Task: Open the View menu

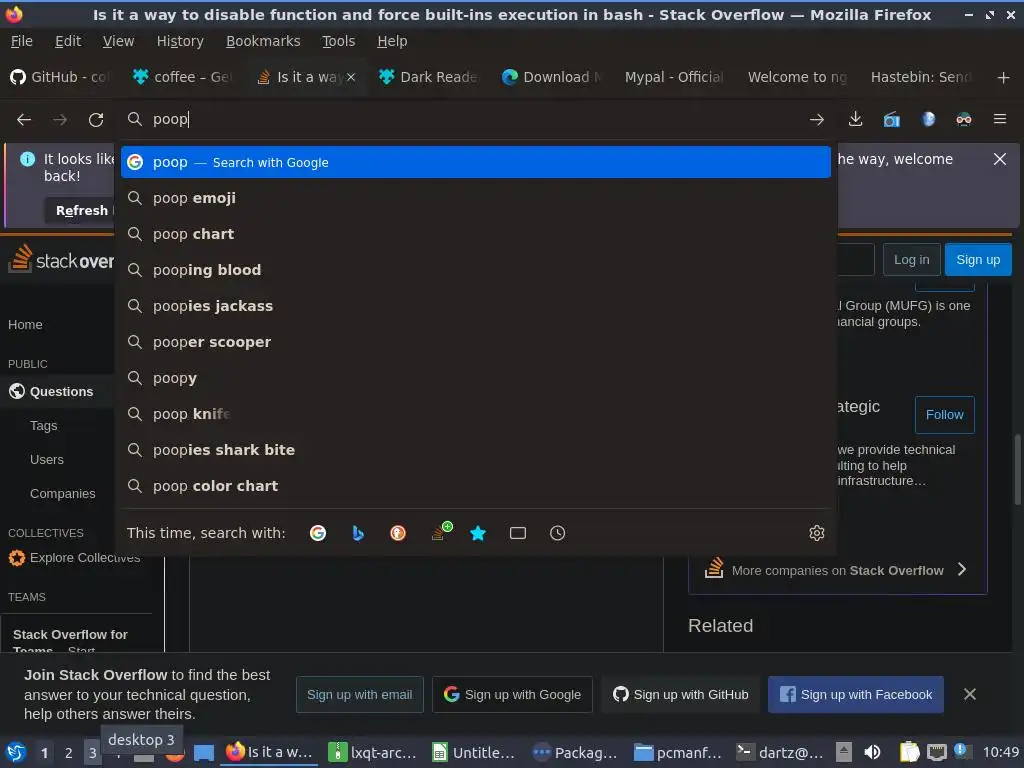Action: 118,41
